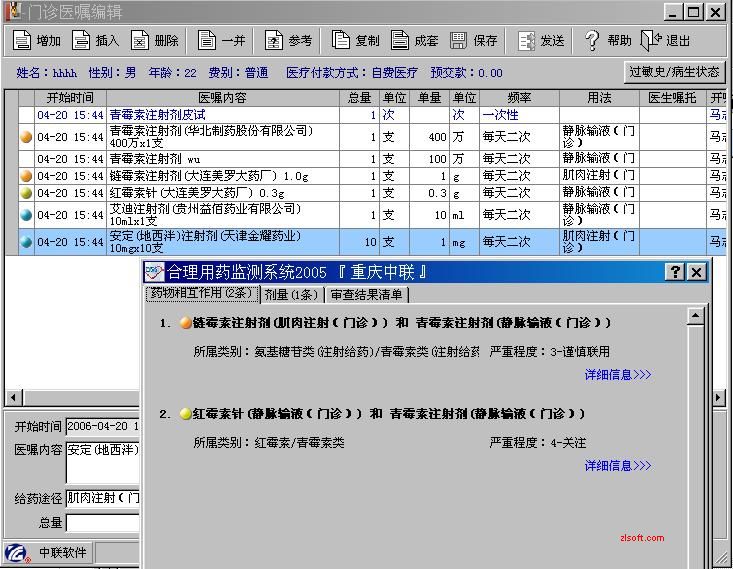
Task: Open 详细信息 link for 红霉素 interaction
Action: click(617, 466)
